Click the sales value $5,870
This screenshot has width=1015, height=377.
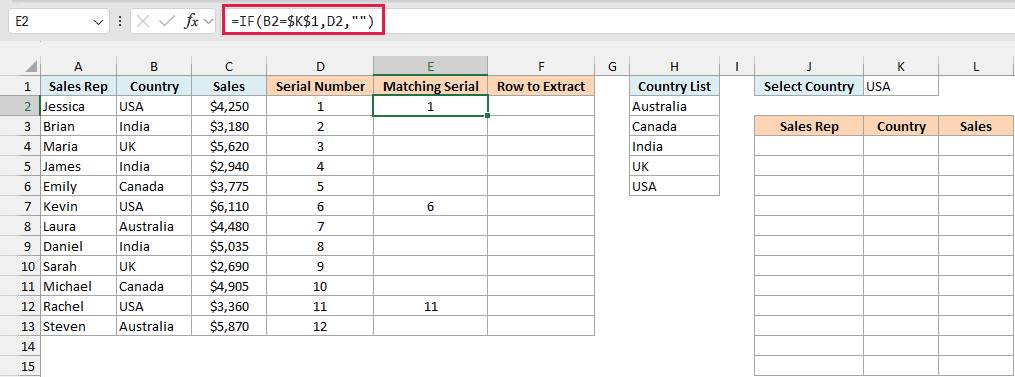coord(229,326)
